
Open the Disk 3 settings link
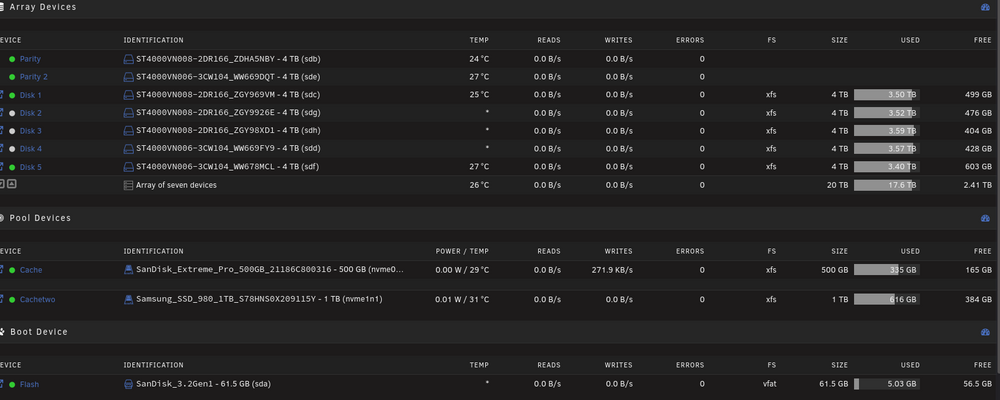pyautogui.click(x=31, y=131)
